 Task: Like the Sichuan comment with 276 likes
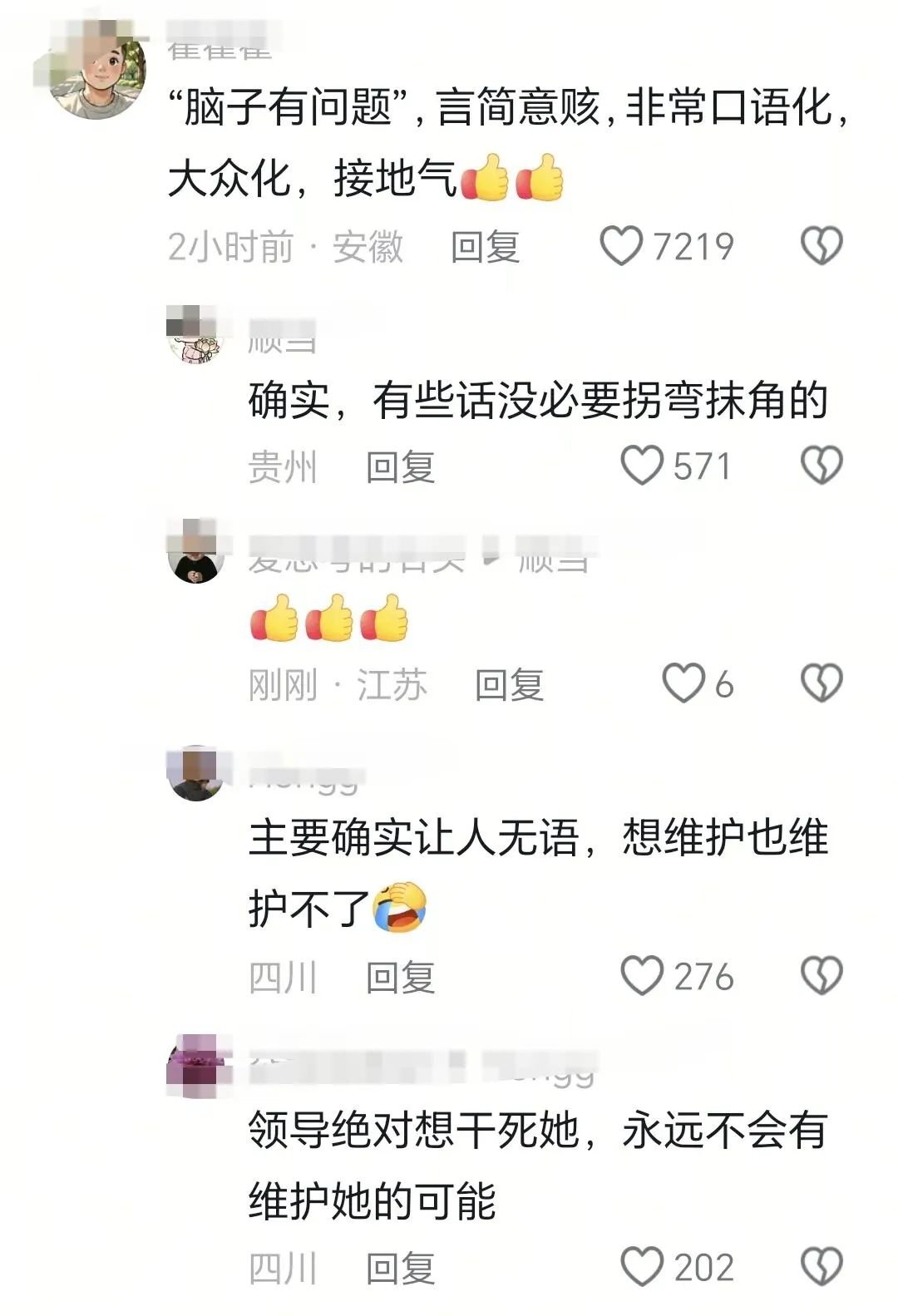642,975
